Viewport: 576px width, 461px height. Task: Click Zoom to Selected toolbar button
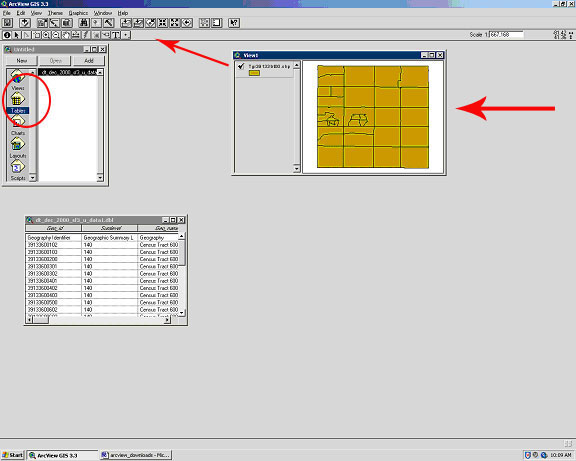(150, 23)
